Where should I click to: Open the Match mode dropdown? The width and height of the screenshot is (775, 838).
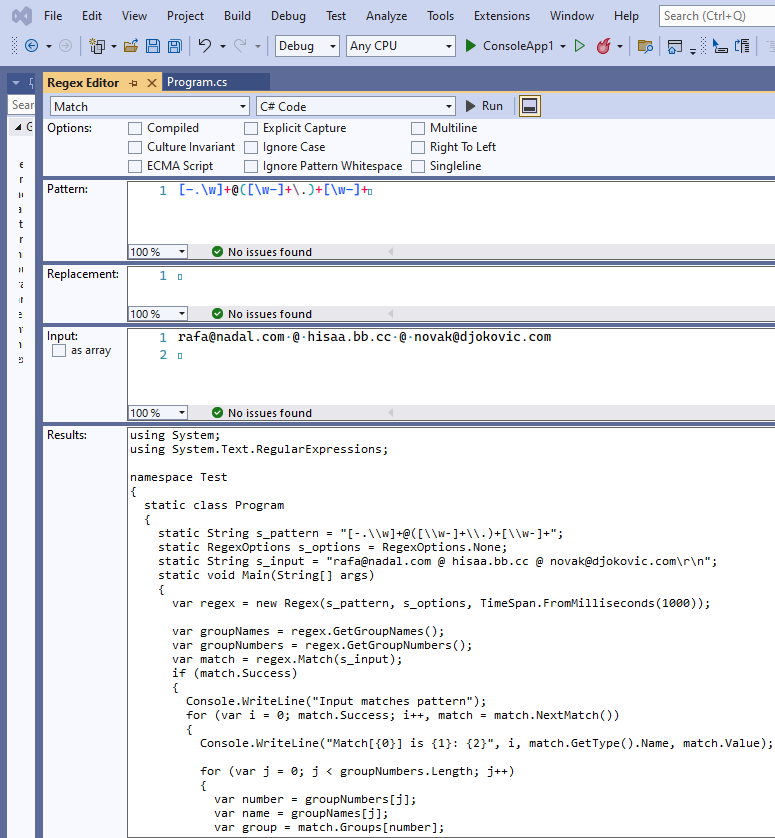point(150,106)
